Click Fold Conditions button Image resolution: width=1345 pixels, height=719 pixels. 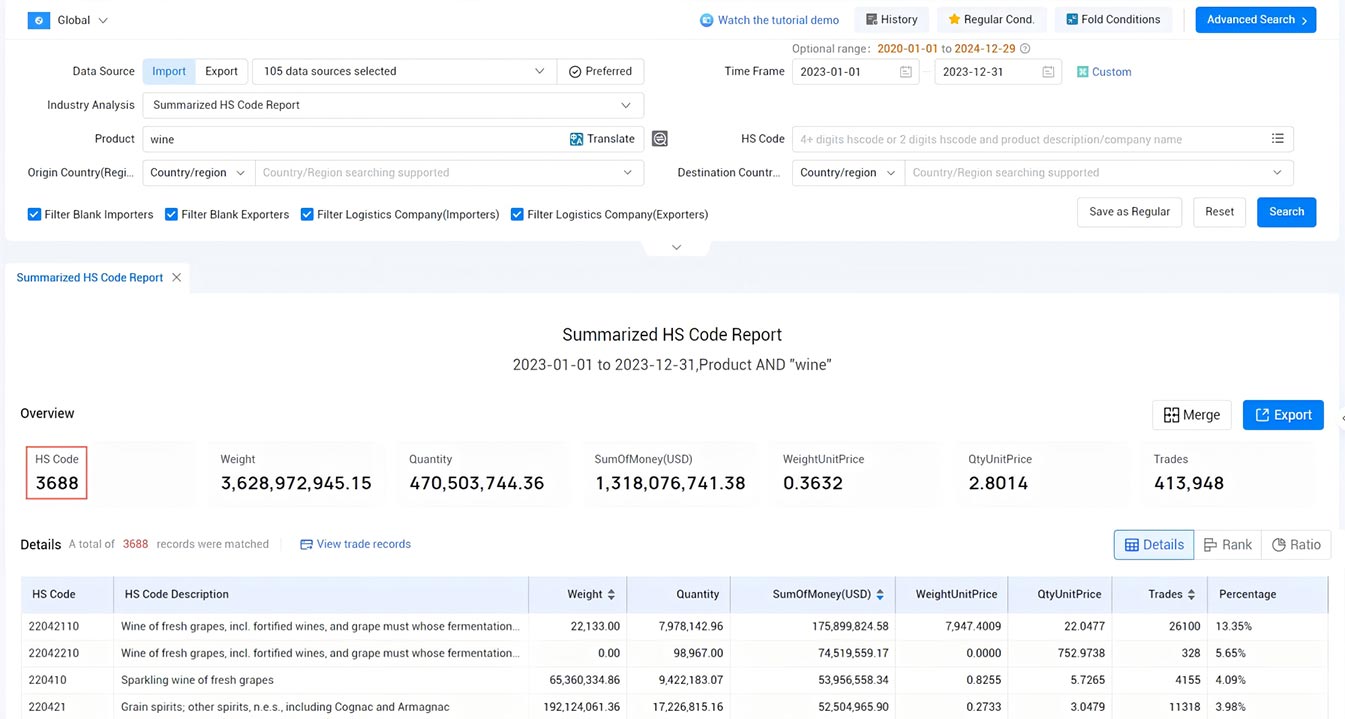(1113, 19)
